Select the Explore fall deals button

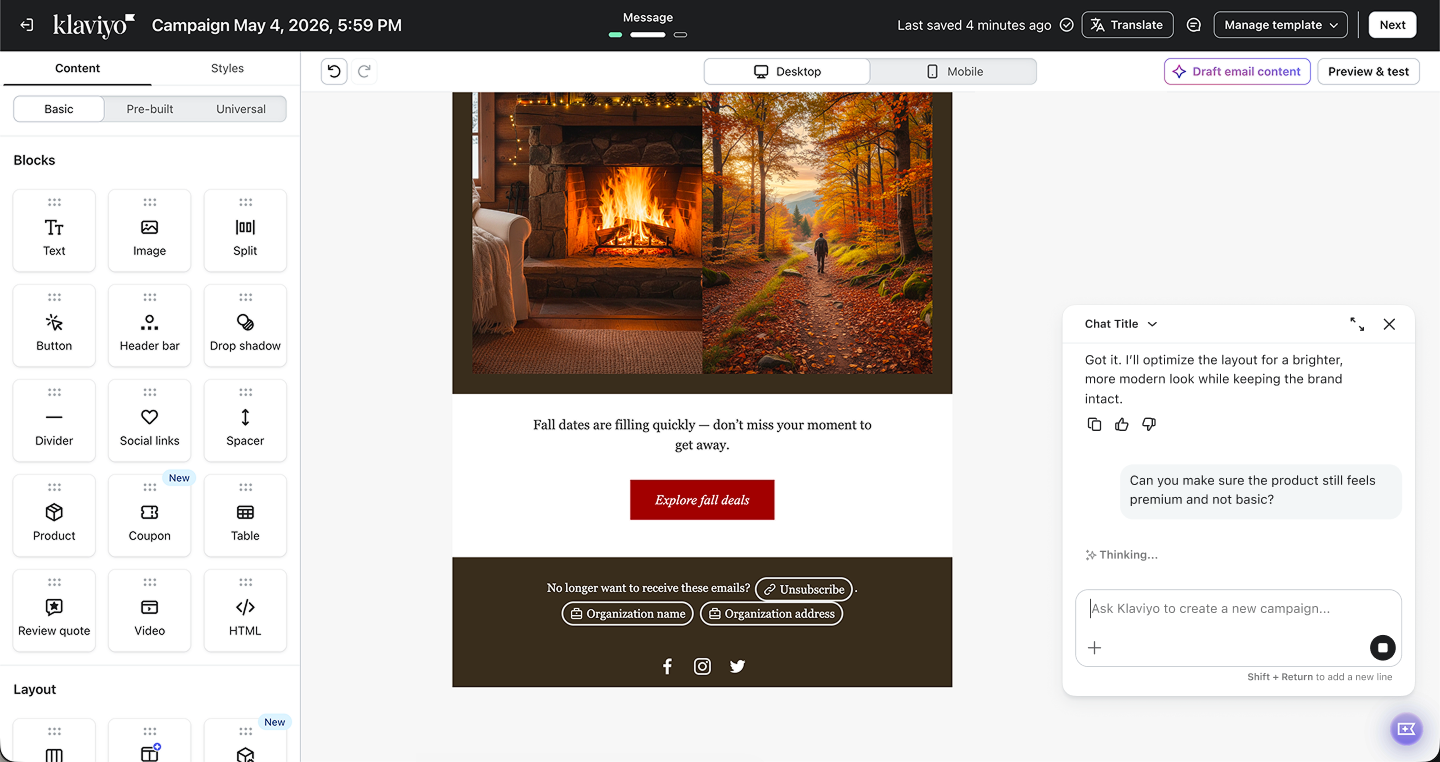click(702, 500)
